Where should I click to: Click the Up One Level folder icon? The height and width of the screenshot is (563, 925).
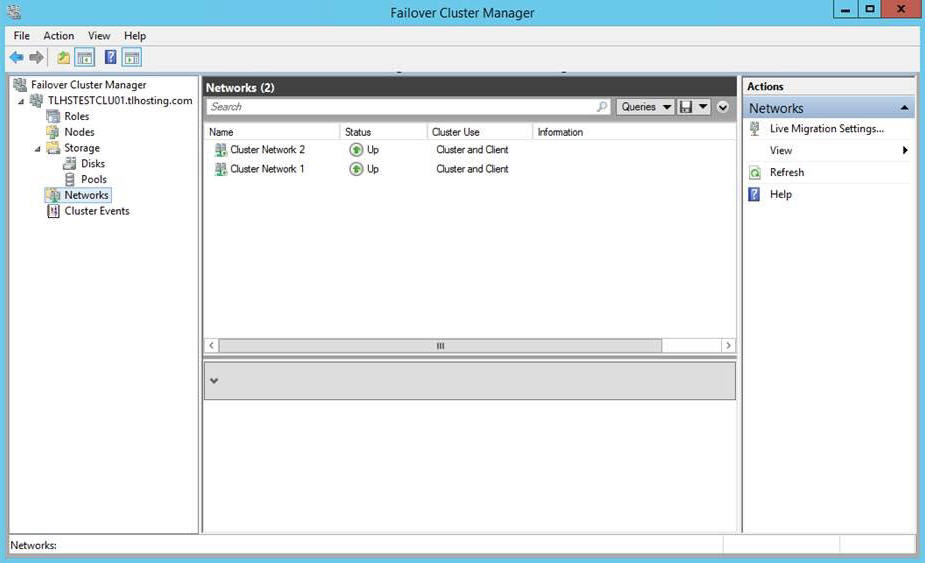64,58
